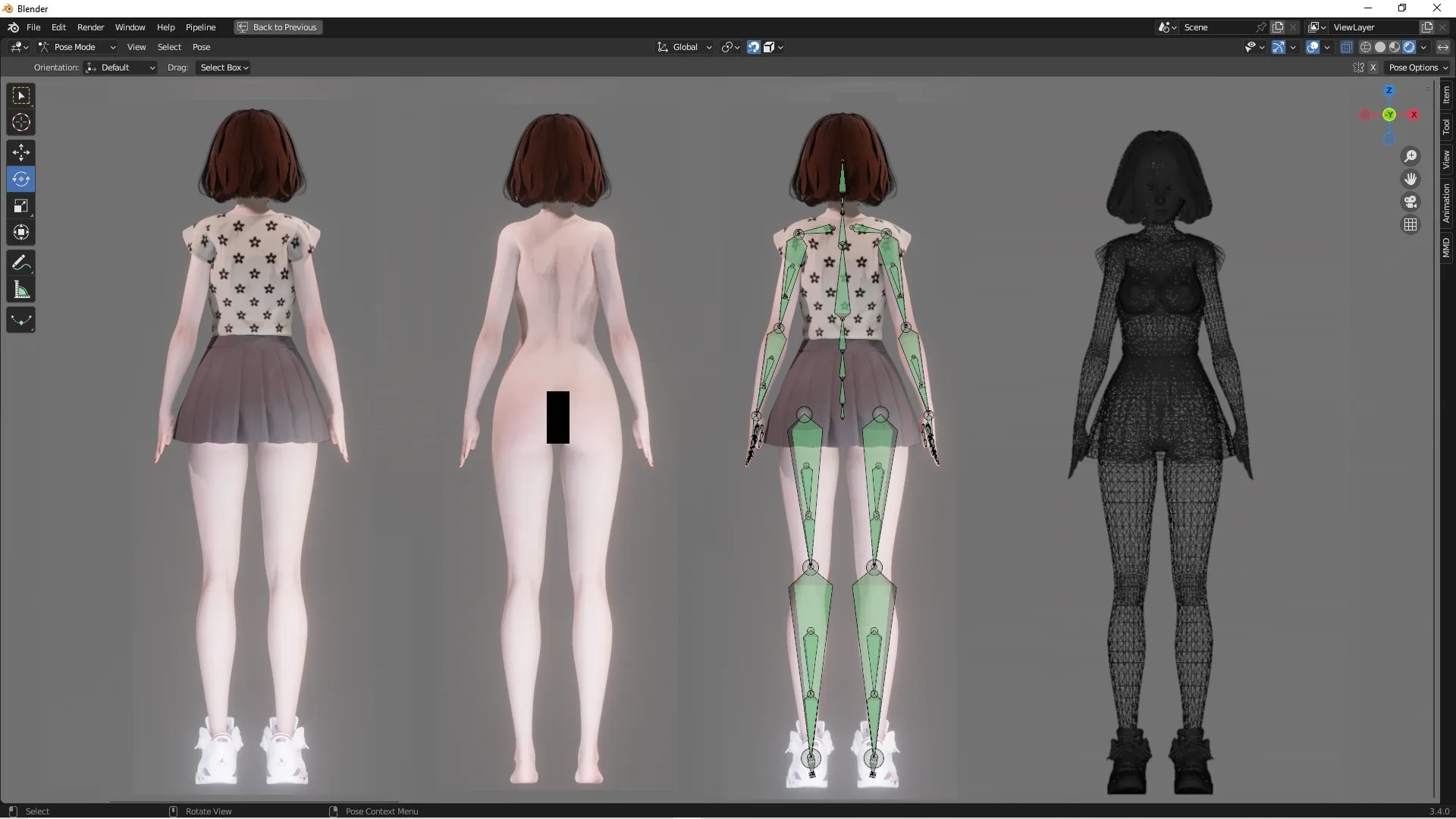This screenshot has height=819, width=1456.
Task: Switch perspective/orthographic grid icon
Action: coord(1410,224)
